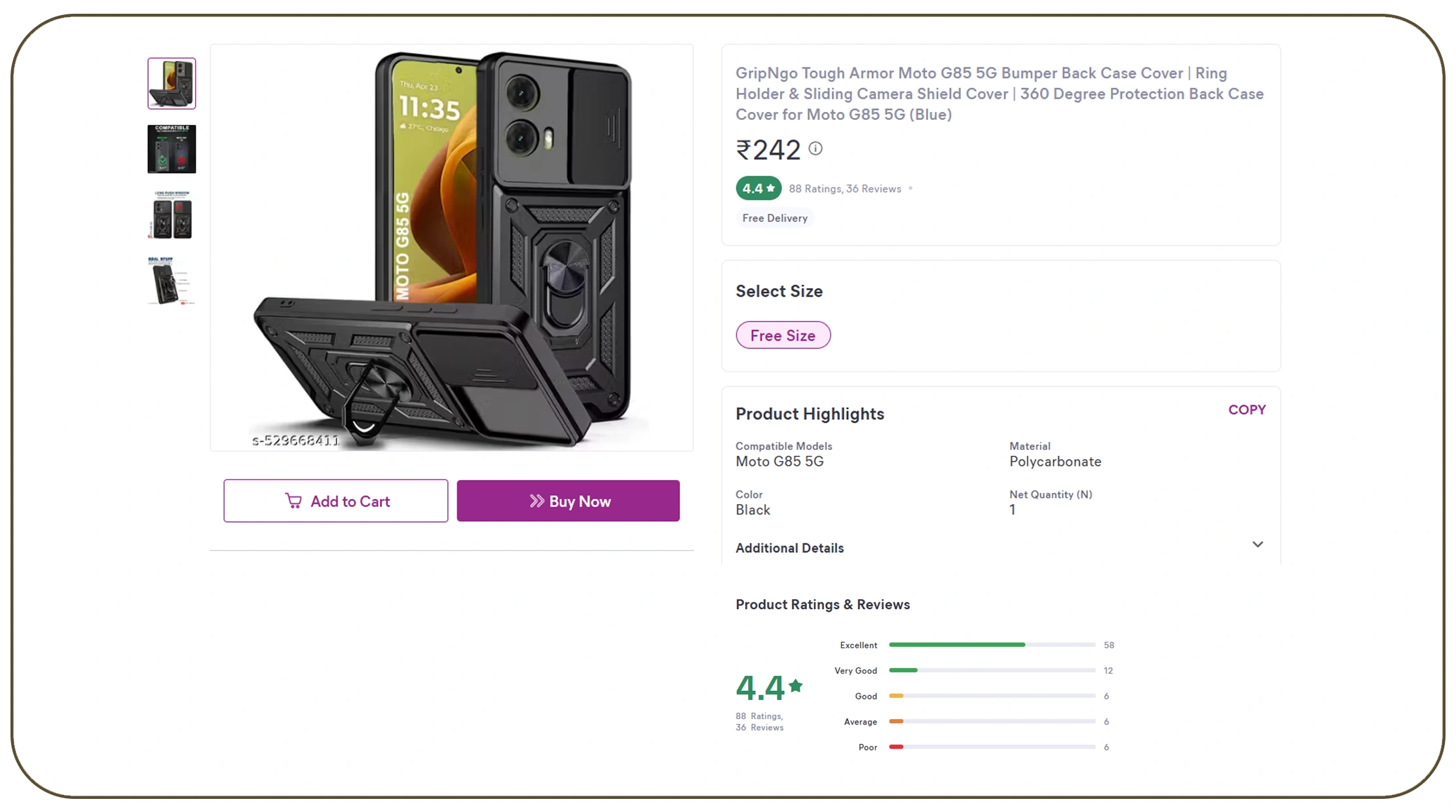Click the dot separator after 36 Reviews
Image resolution: width=1456 pixels, height=812 pixels.
tap(911, 189)
